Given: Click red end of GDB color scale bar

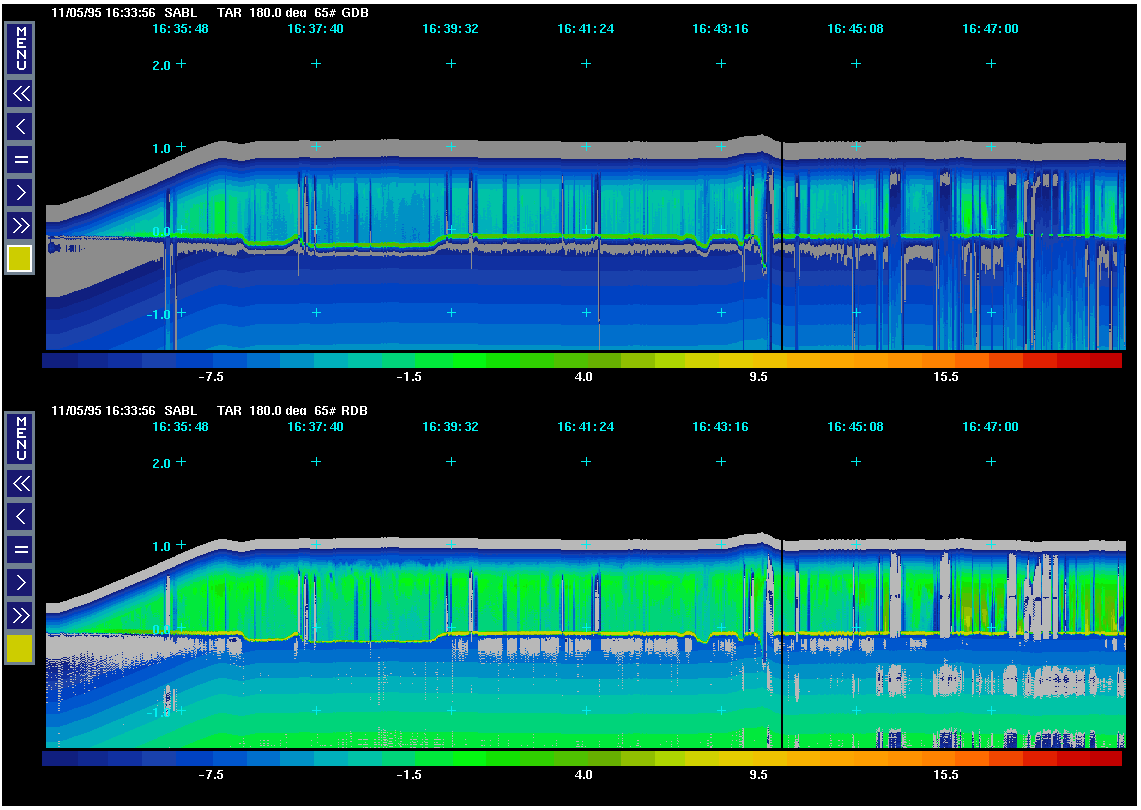Looking at the screenshot, I should [1105, 360].
